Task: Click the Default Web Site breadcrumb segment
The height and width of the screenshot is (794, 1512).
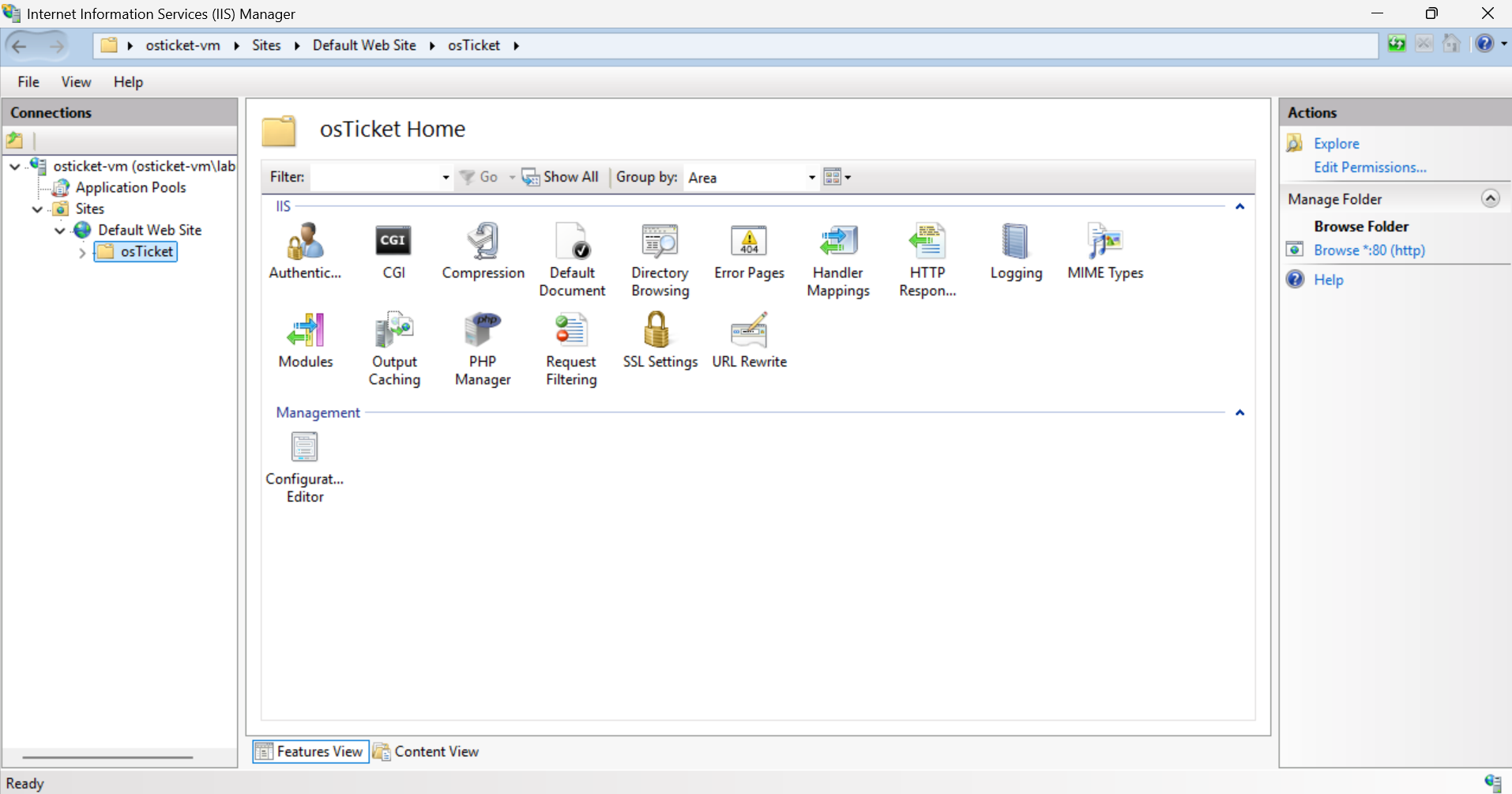Action: pos(364,46)
